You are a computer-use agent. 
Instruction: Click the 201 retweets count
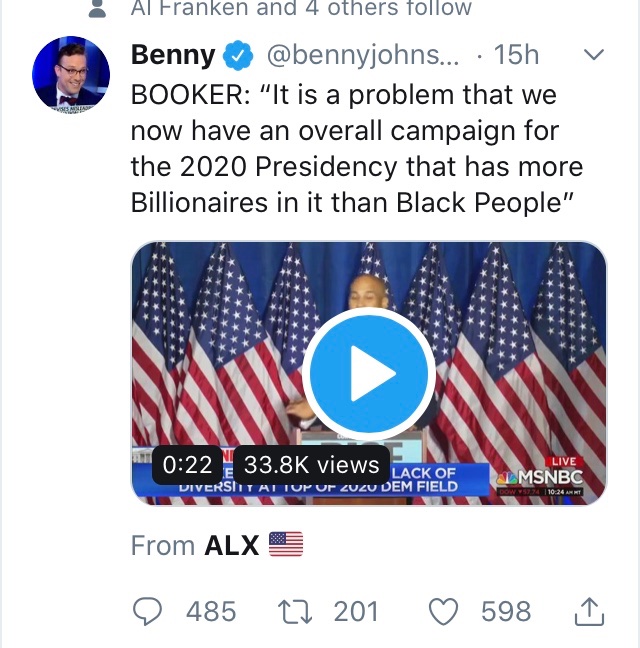(355, 611)
